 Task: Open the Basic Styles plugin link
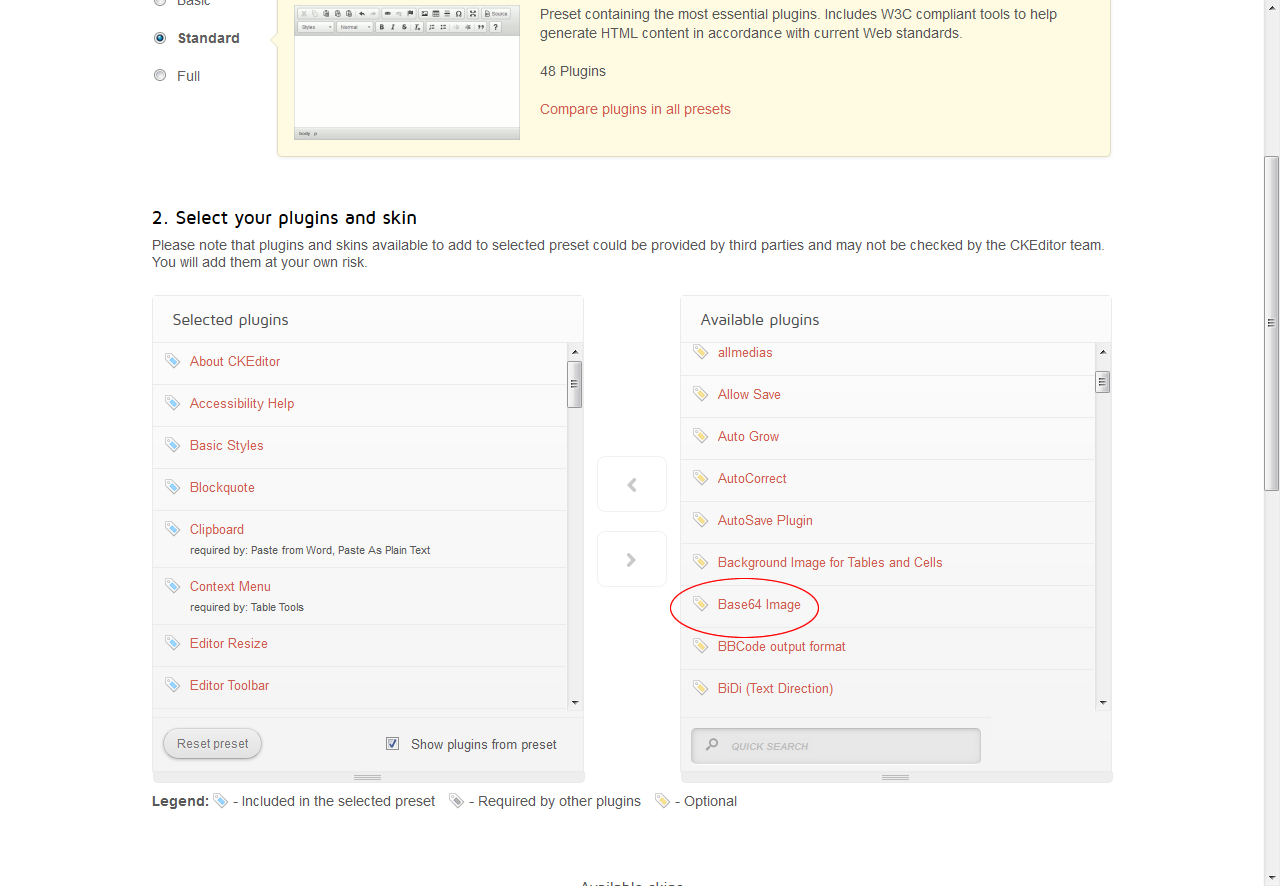point(227,445)
